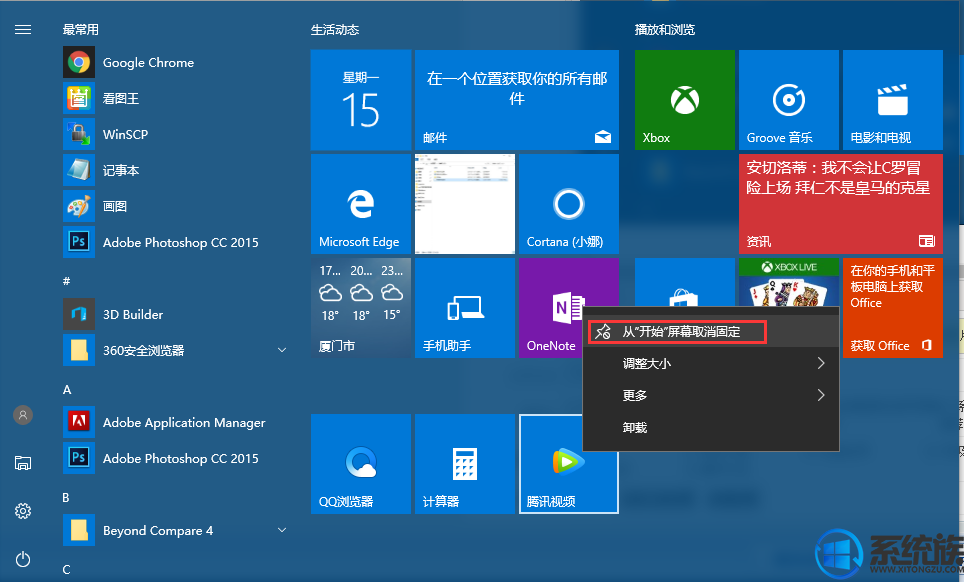The image size is (964, 582).
Task: Open Settings gear in left sidebar
Action: 23,511
